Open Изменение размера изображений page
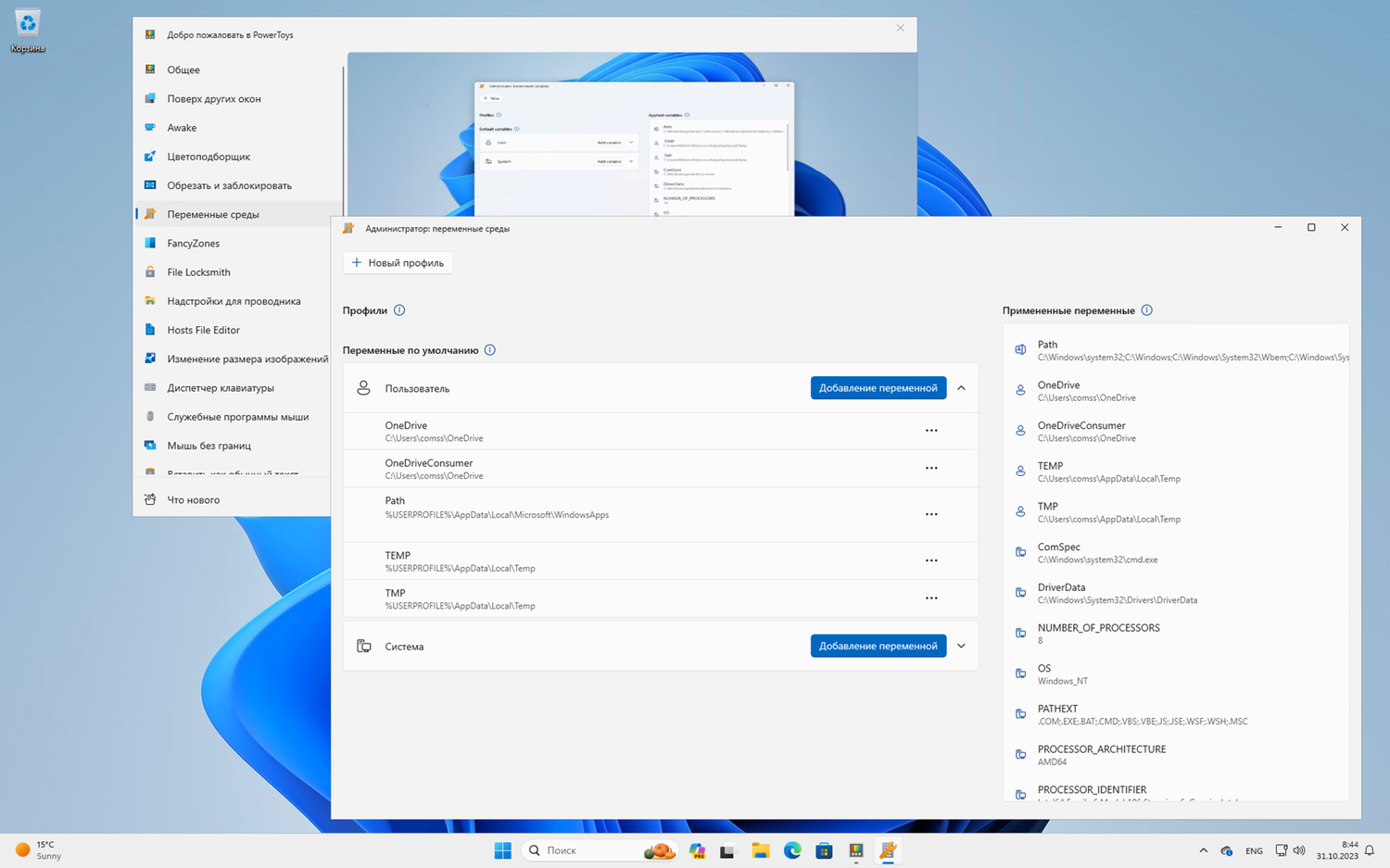Image resolution: width=1390 pixels, height=868 pixels. click(x=234, y=359)
